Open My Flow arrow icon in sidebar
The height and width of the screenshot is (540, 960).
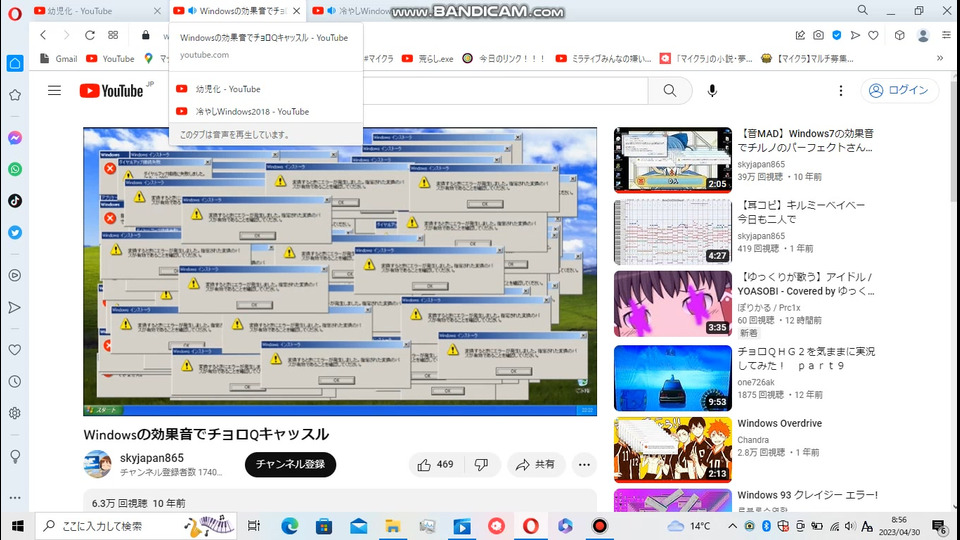[x=15, y=307]
